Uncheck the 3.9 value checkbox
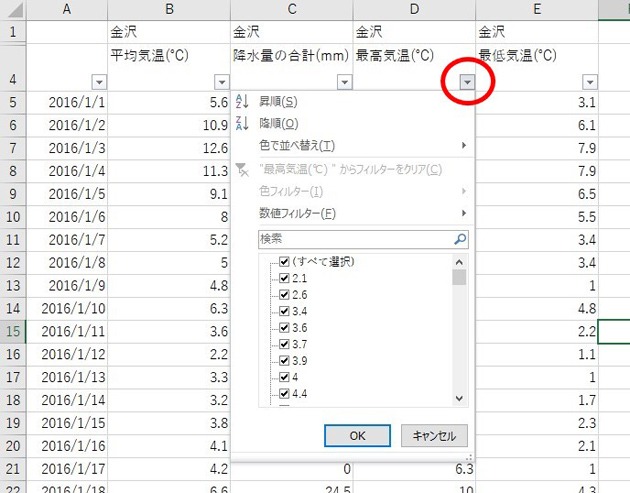The height and width of the screenshot is (493, 630). 285,360
